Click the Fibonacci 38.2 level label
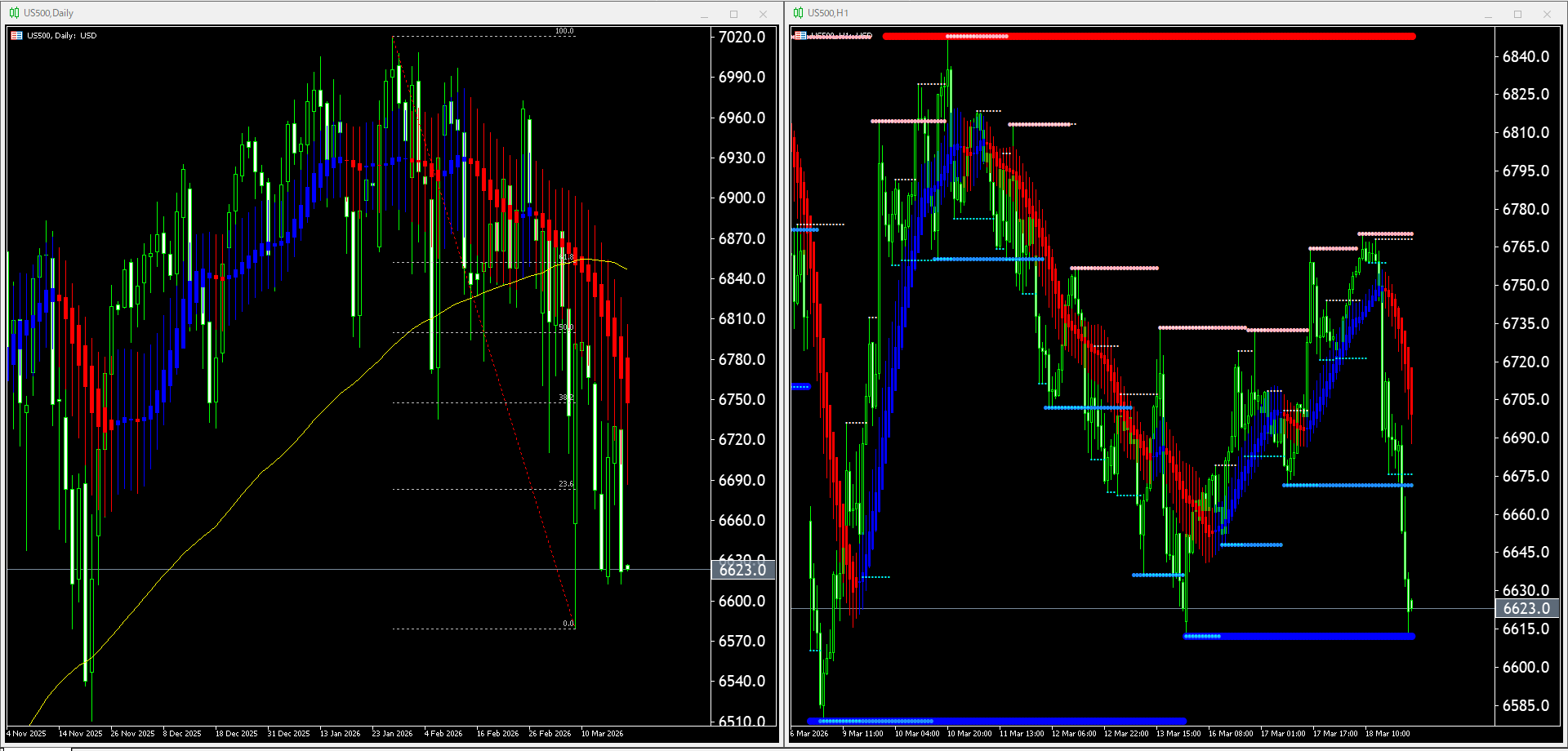 [x=566, y=398]
